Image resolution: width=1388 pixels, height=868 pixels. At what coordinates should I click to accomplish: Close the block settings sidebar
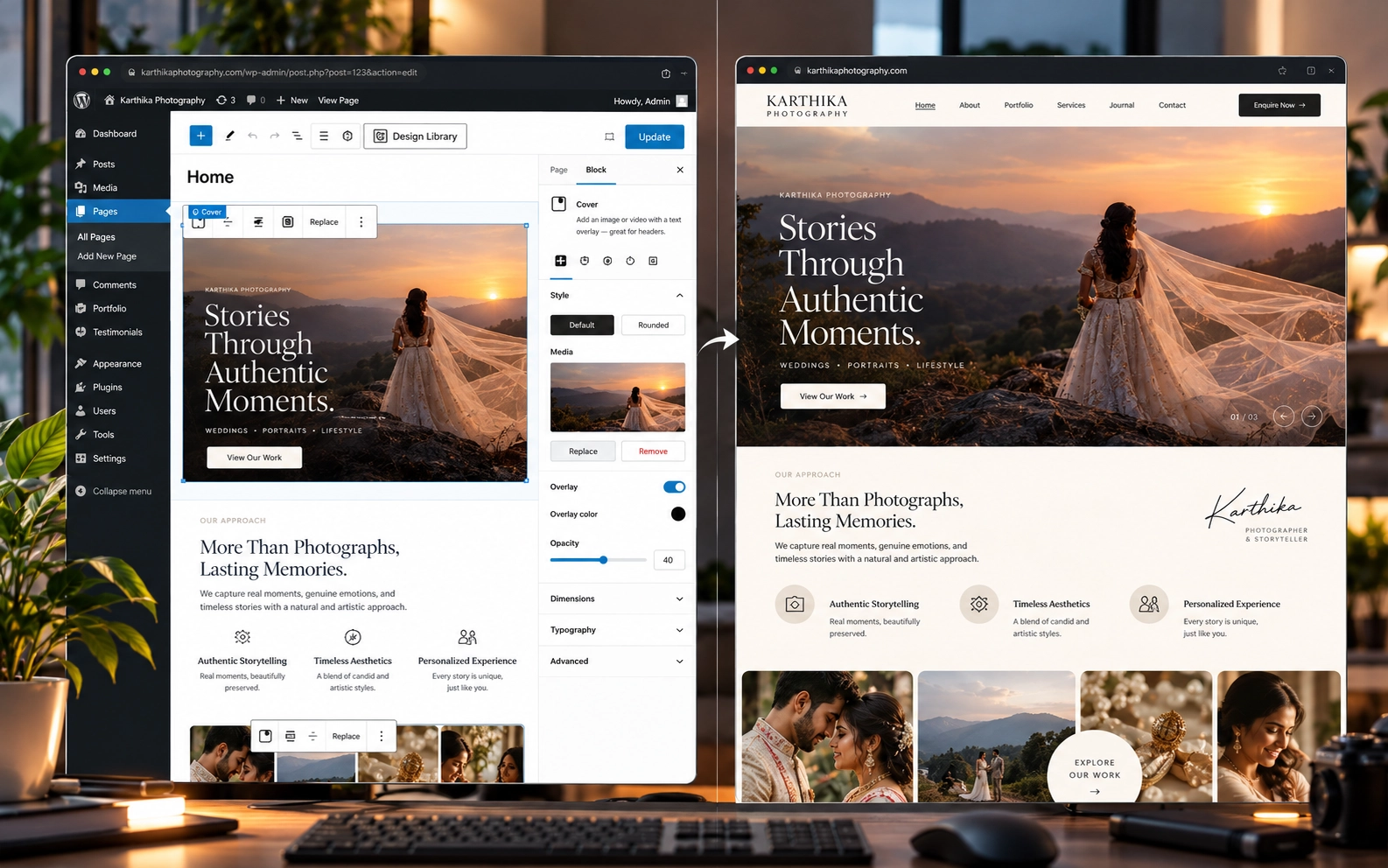[680, 170]
